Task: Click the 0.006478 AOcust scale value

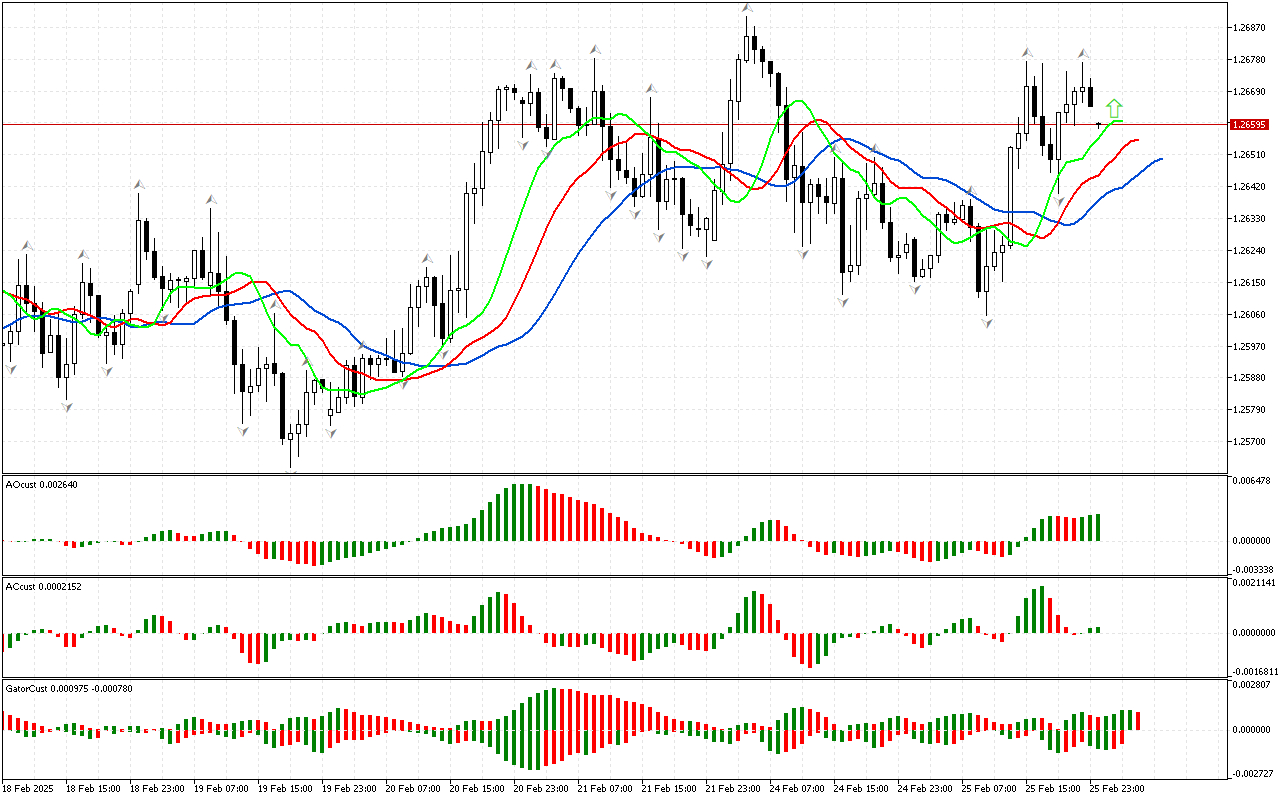Action: point(1250,482)
